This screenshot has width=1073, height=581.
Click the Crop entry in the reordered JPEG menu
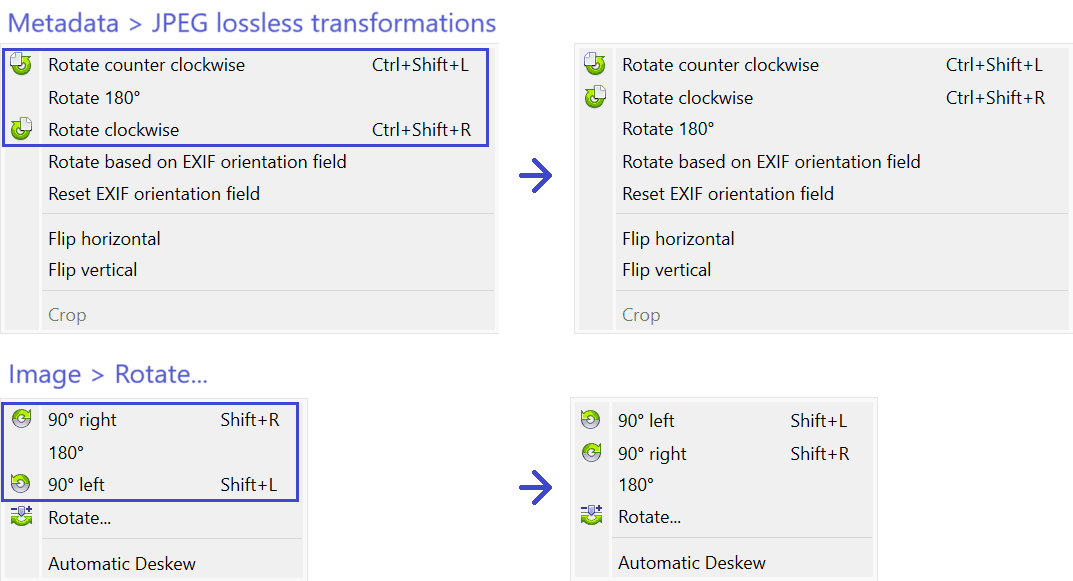click(640, 315)
